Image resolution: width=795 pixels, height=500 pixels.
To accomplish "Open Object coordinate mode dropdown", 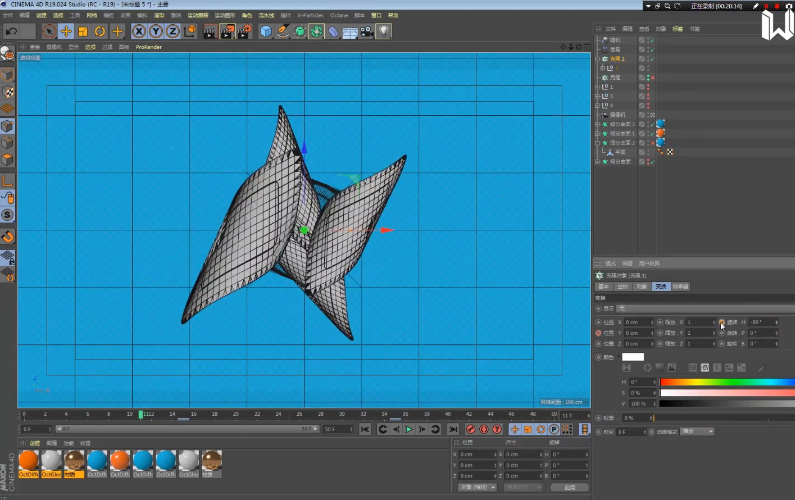I will click(477, 487).
